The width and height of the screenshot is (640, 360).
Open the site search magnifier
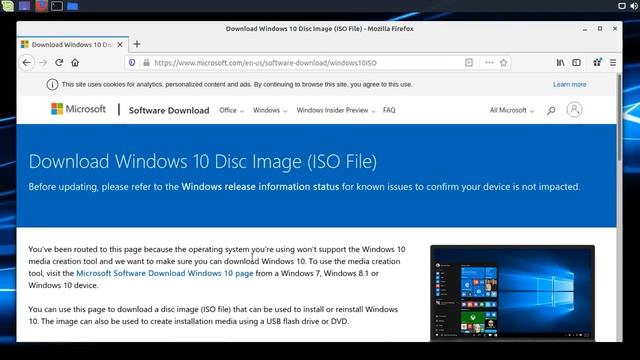click(551, 110)
